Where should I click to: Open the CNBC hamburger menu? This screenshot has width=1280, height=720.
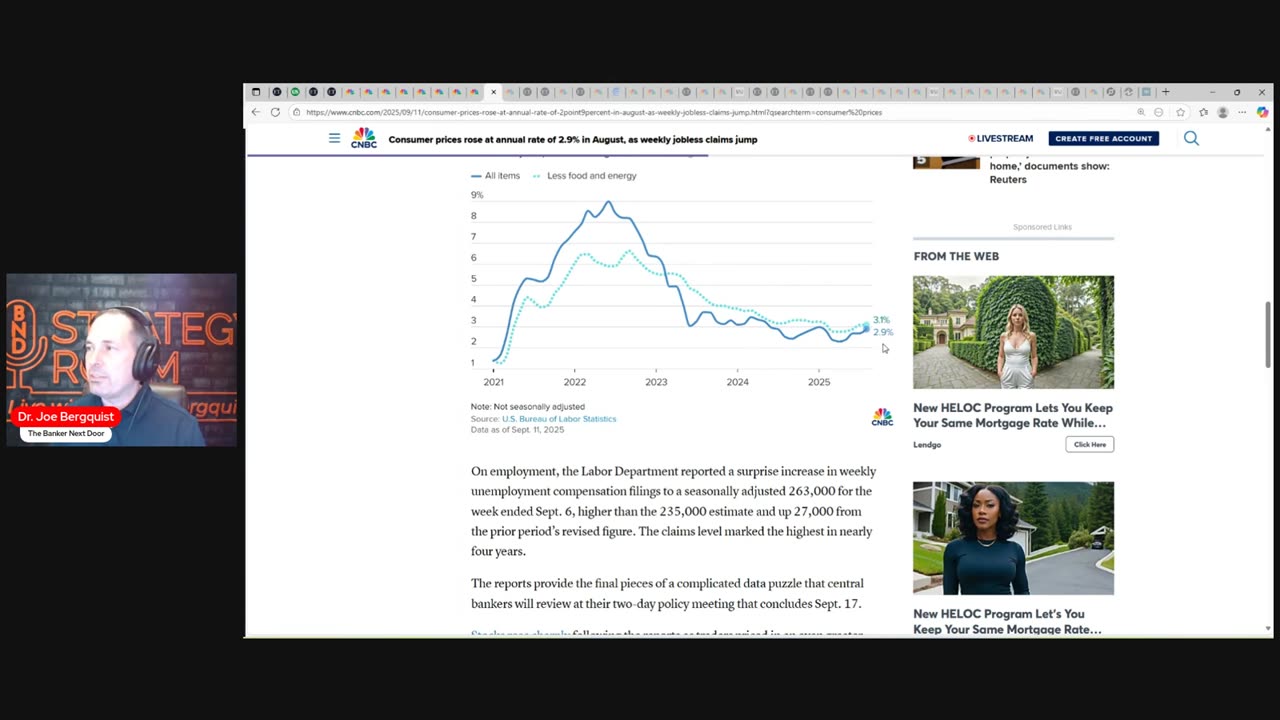pyautogui.click(x=334, y=138)
